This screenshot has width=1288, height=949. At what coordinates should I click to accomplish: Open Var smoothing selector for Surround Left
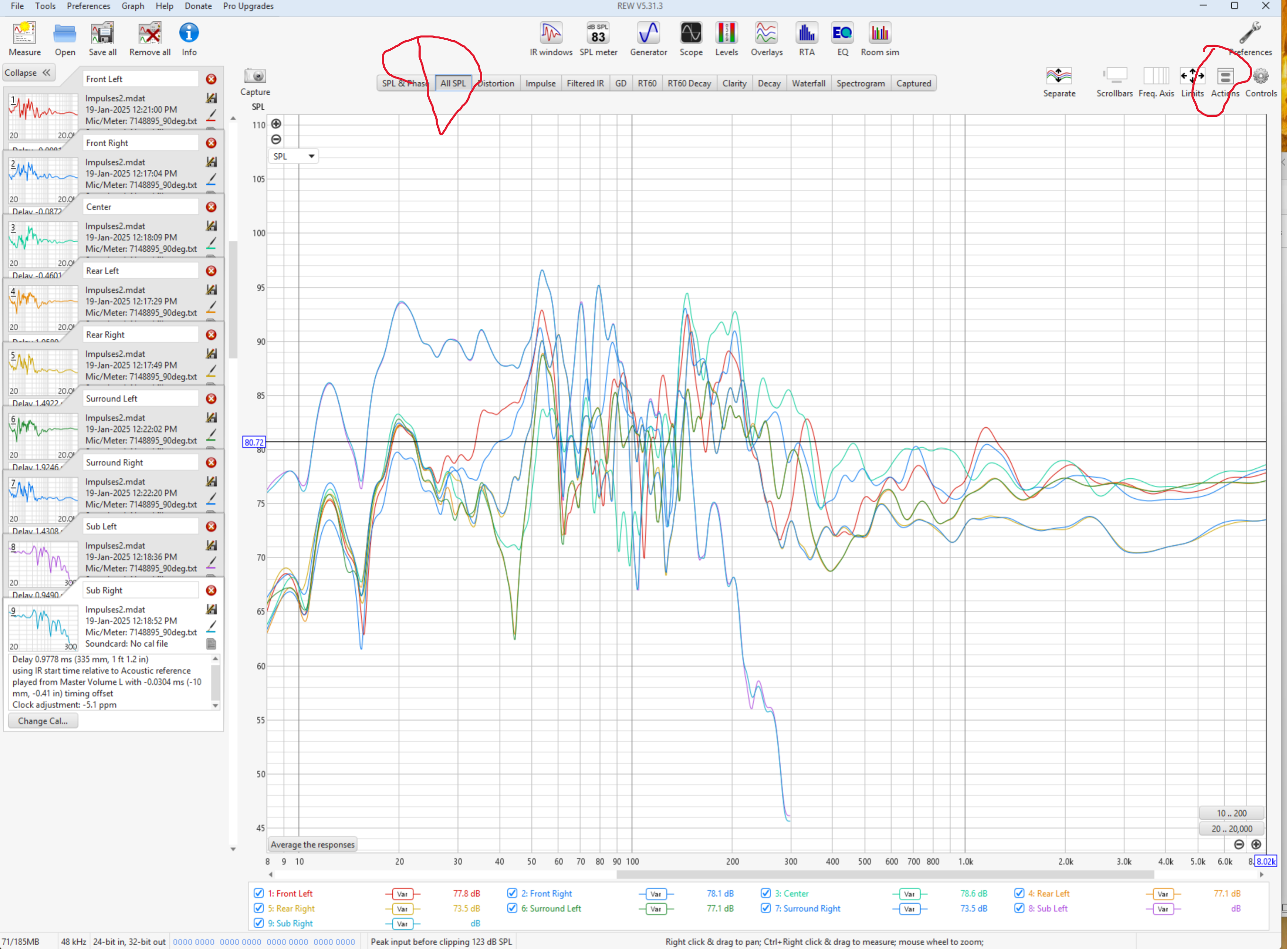(655, 909)
